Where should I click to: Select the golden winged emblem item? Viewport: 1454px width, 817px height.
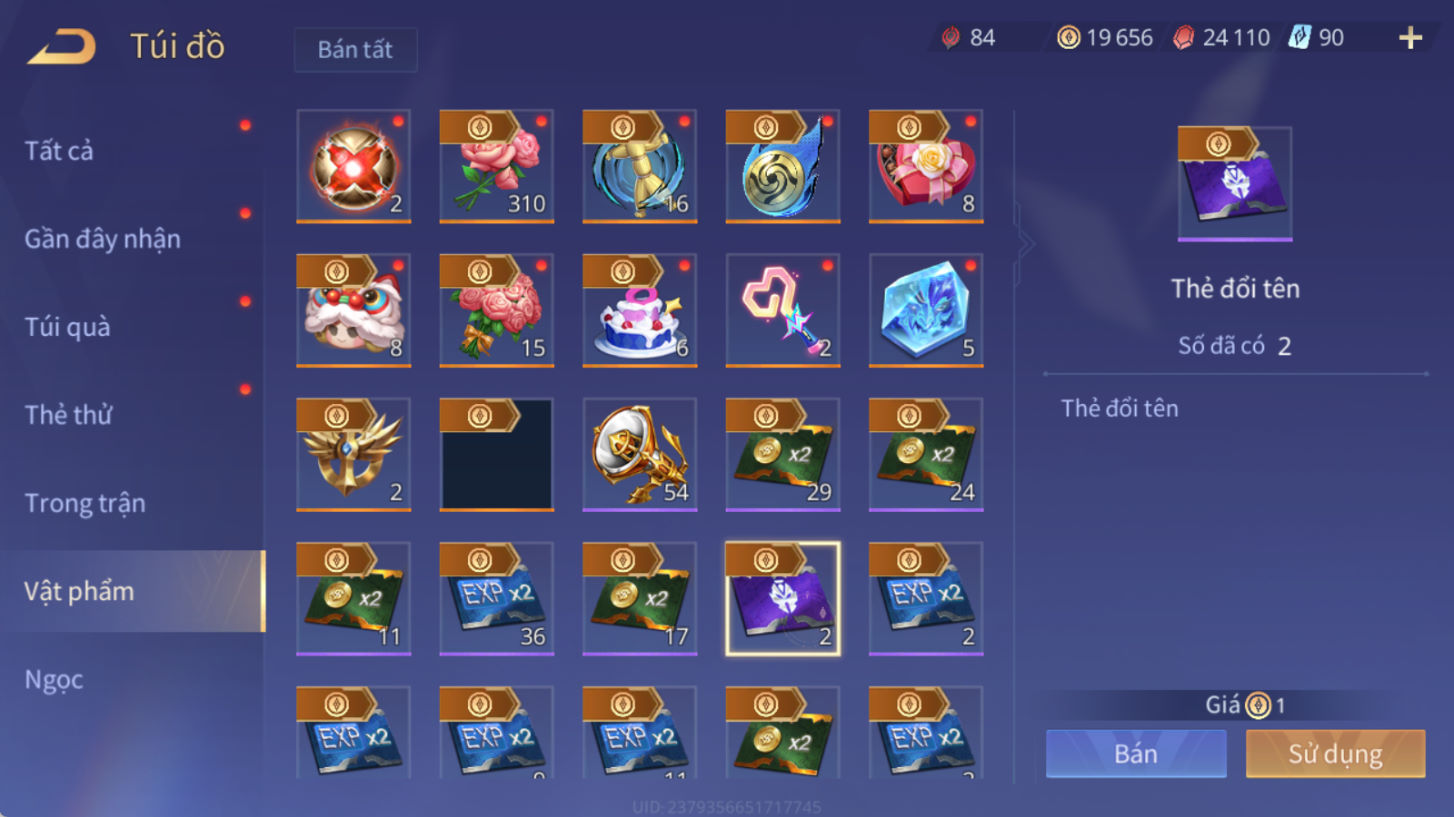(354, 454)
